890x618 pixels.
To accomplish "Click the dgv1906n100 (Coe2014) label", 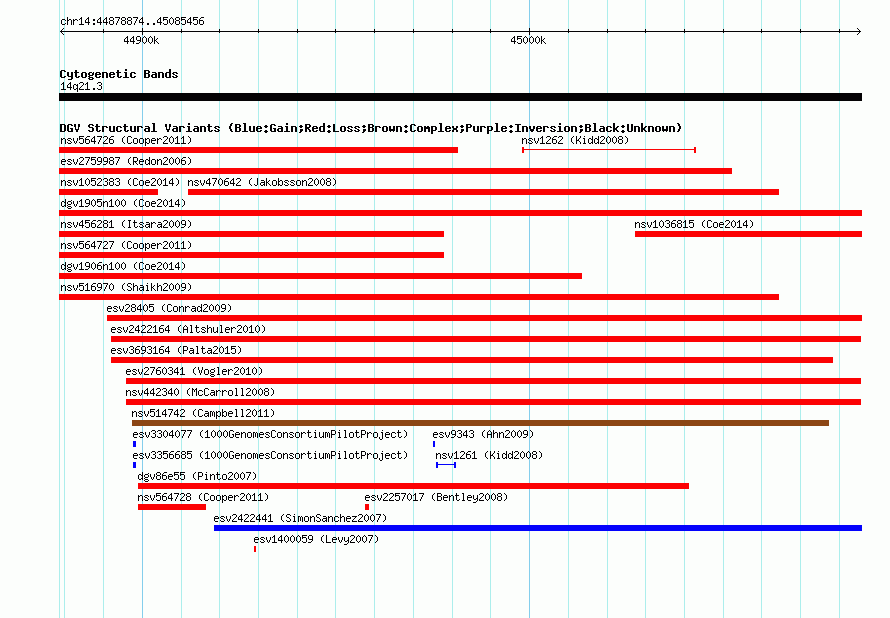I will pyautogui.click(x=123, y=266).
